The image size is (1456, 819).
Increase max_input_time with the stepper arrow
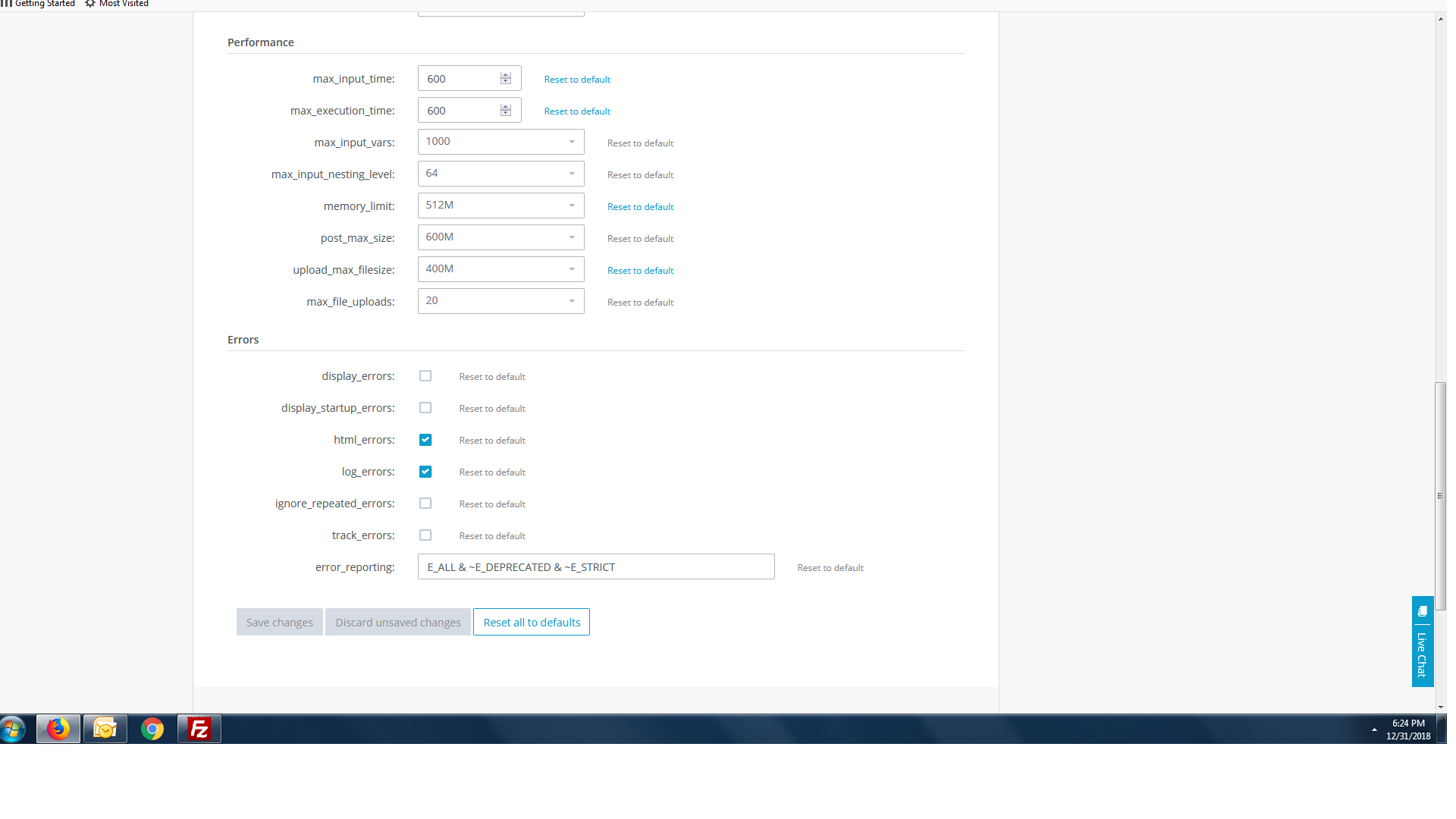pyautogui.click(x=505, y=74)
